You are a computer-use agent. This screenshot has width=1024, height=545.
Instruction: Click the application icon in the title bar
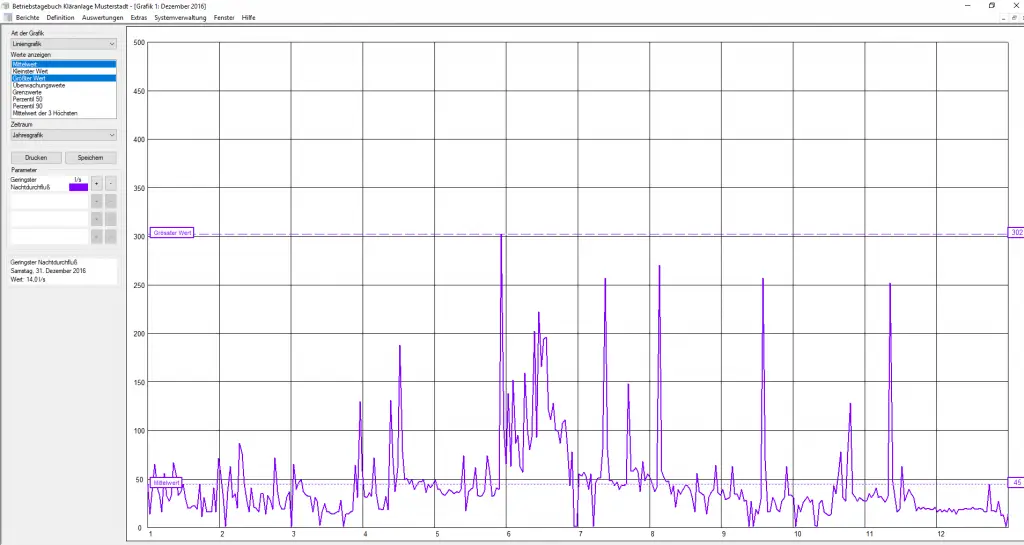pyautogui.click(x=6, y=5)
